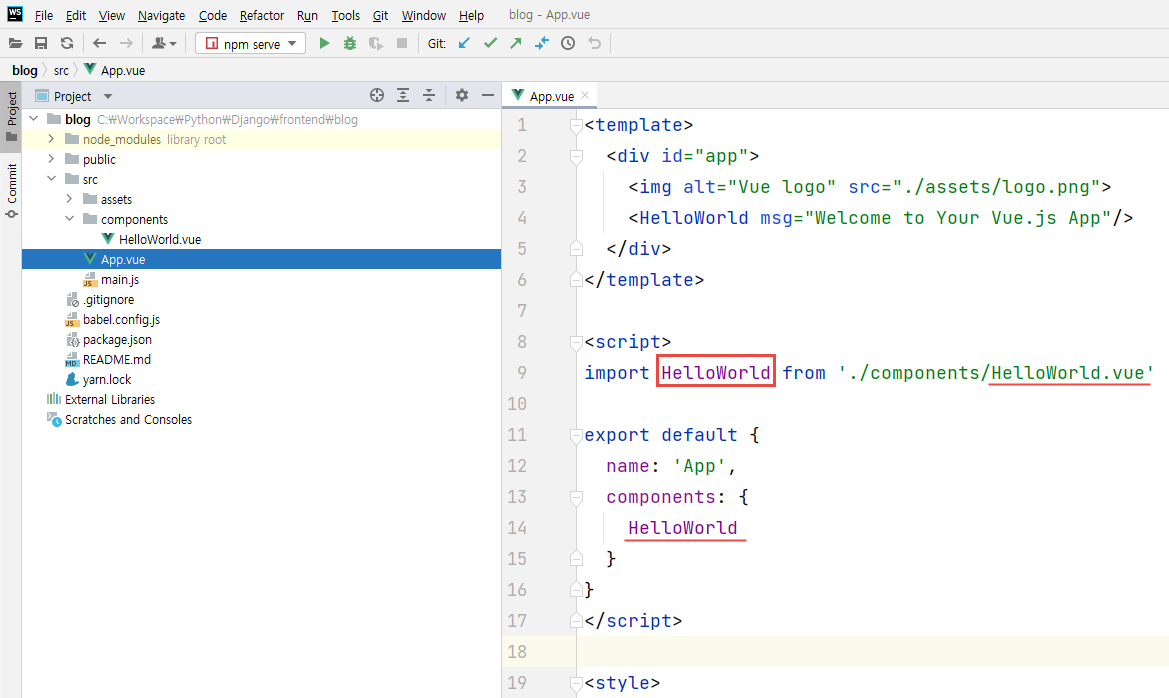
Task: Click line number 9 in the gutter
Action: 521,373
